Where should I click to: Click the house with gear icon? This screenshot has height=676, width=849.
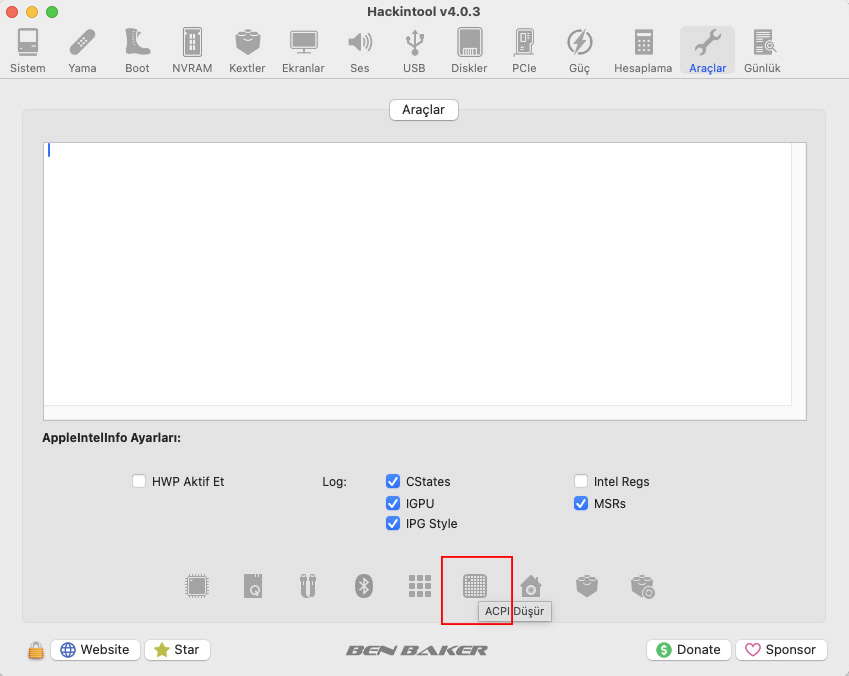coord(531,586)
